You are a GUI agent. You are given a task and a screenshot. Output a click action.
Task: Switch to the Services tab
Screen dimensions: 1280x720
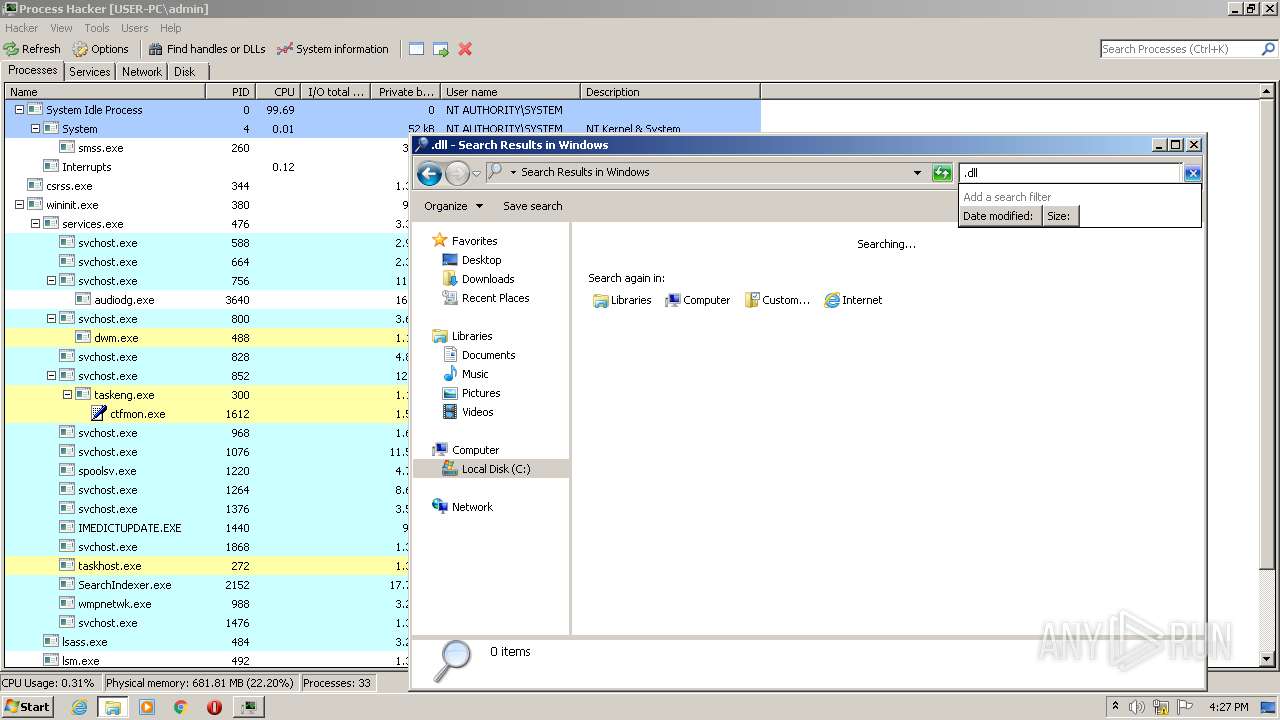pyautogui.click(x=90, y=72)
